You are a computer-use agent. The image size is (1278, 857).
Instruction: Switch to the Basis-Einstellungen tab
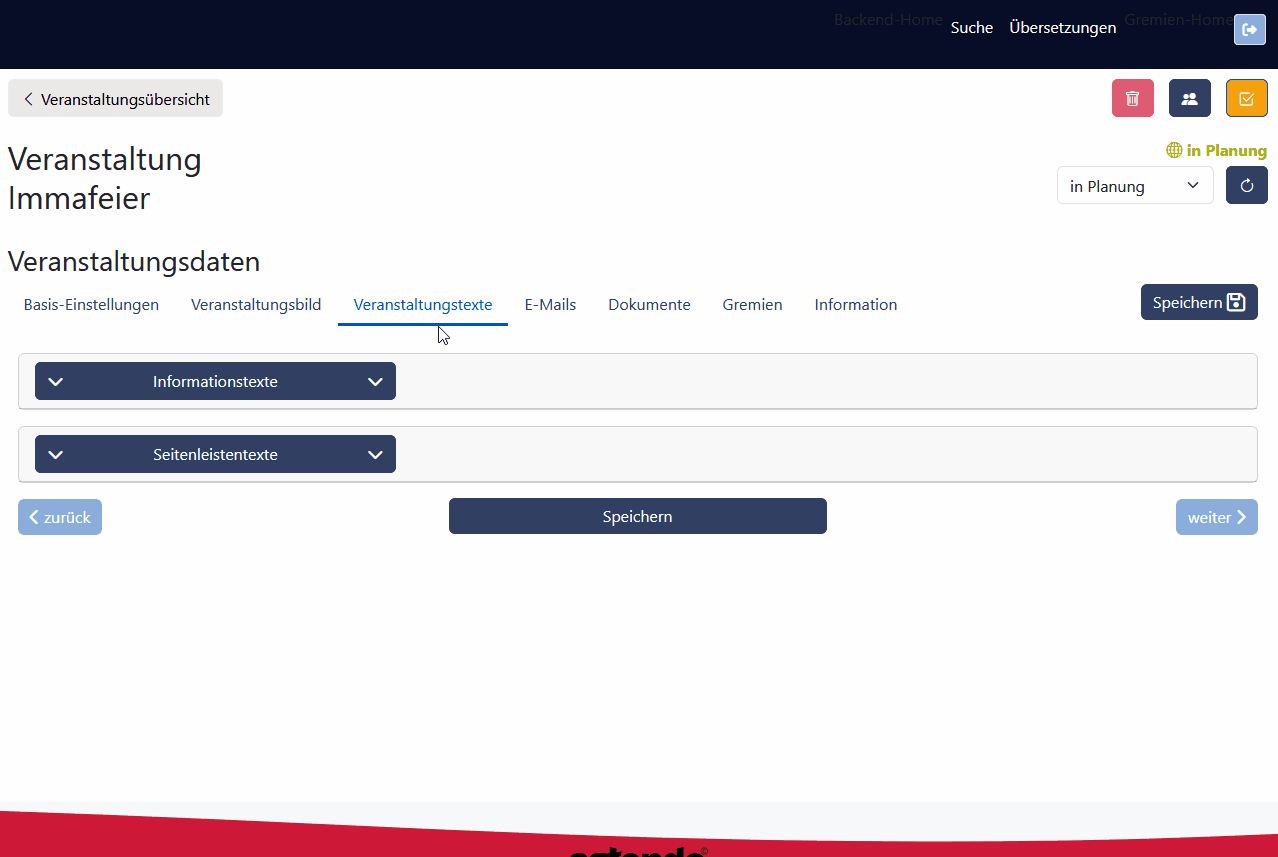pos(91,305)
